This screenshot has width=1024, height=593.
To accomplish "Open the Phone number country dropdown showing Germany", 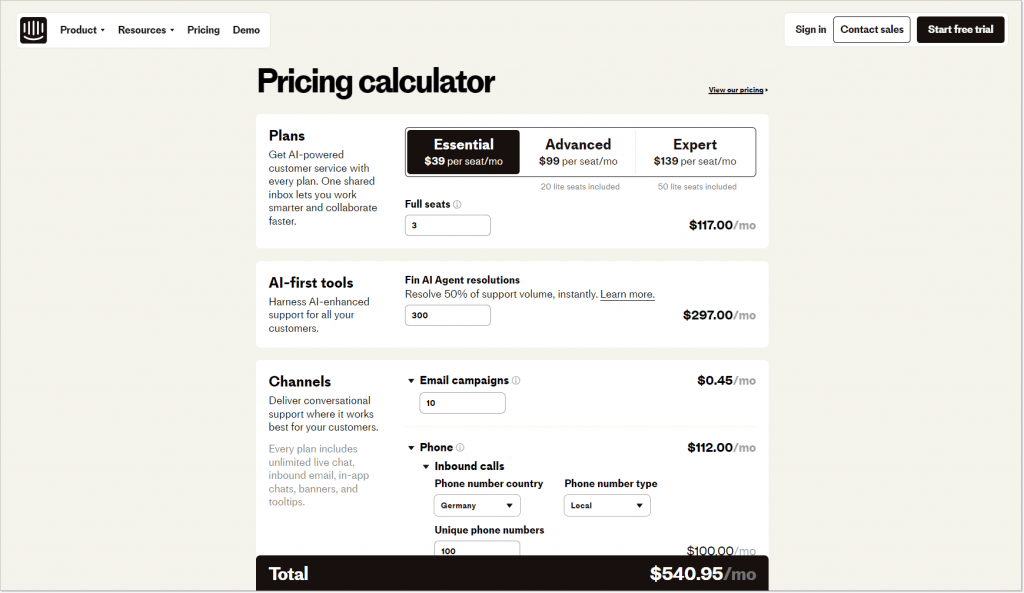I will pos(477,505).
